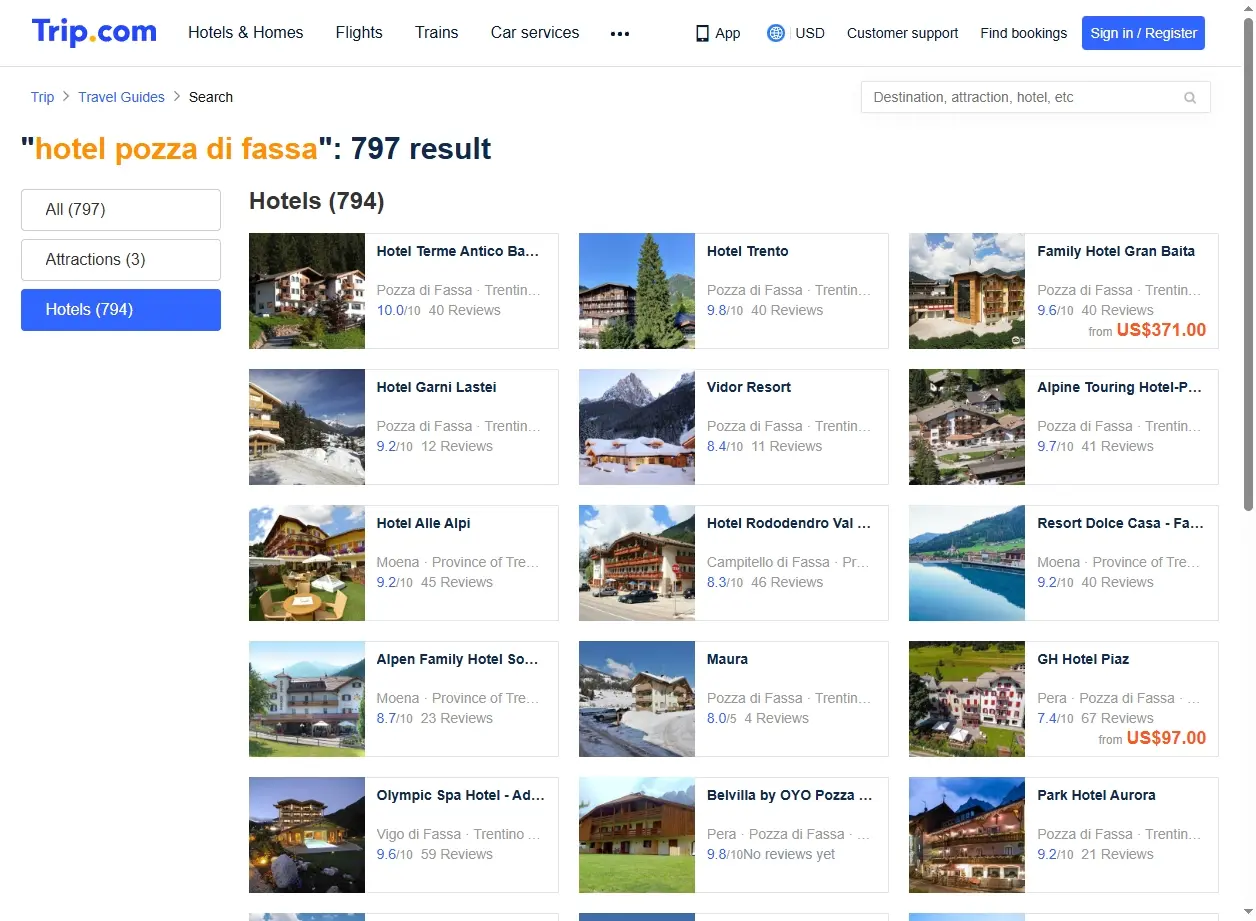Image resolution: width=1256 pixels, height=921 pixels.
Task: Open Park Hotel Aurora thumbnail
Action: click(x=967, y=835)
